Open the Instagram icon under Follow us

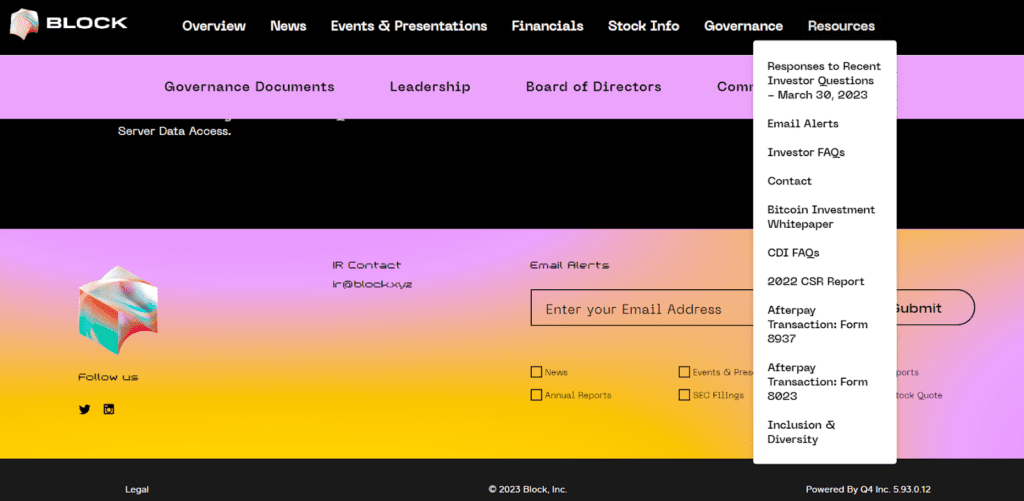pos(109,409)
